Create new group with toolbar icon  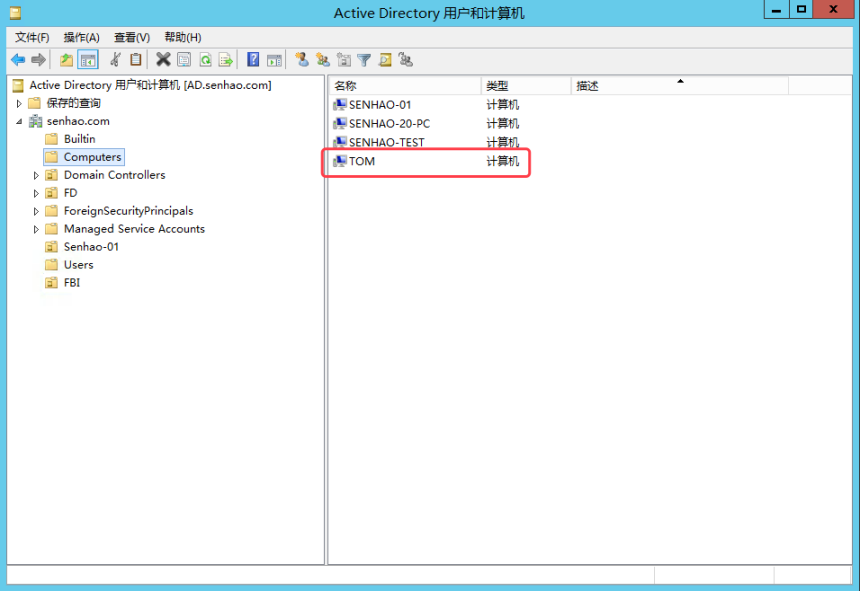click(x=323, y=60)
